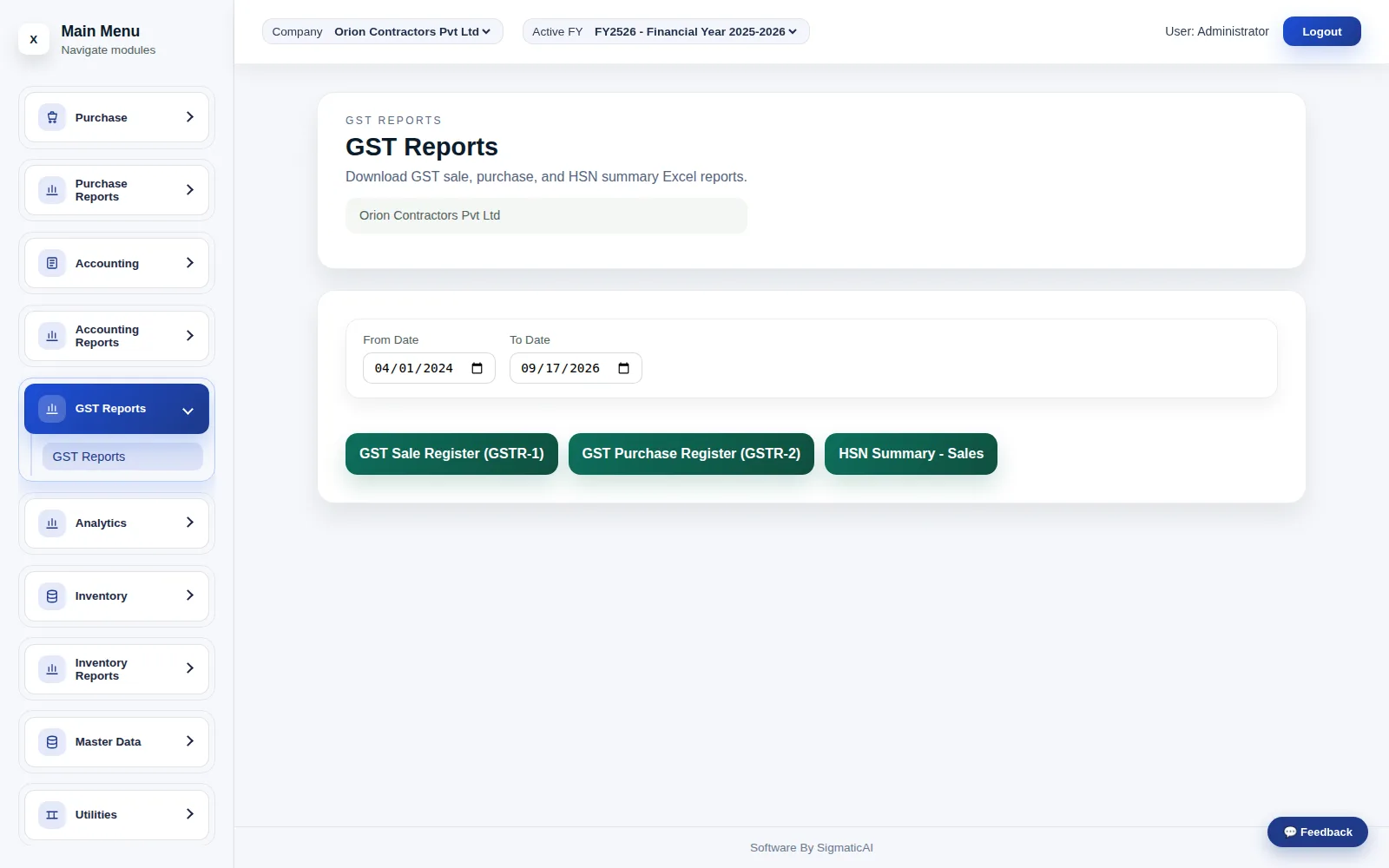Viewport: 1389px width, 868px height.
Task: Click the From Date input field
Action: click(x=429, y=368)
